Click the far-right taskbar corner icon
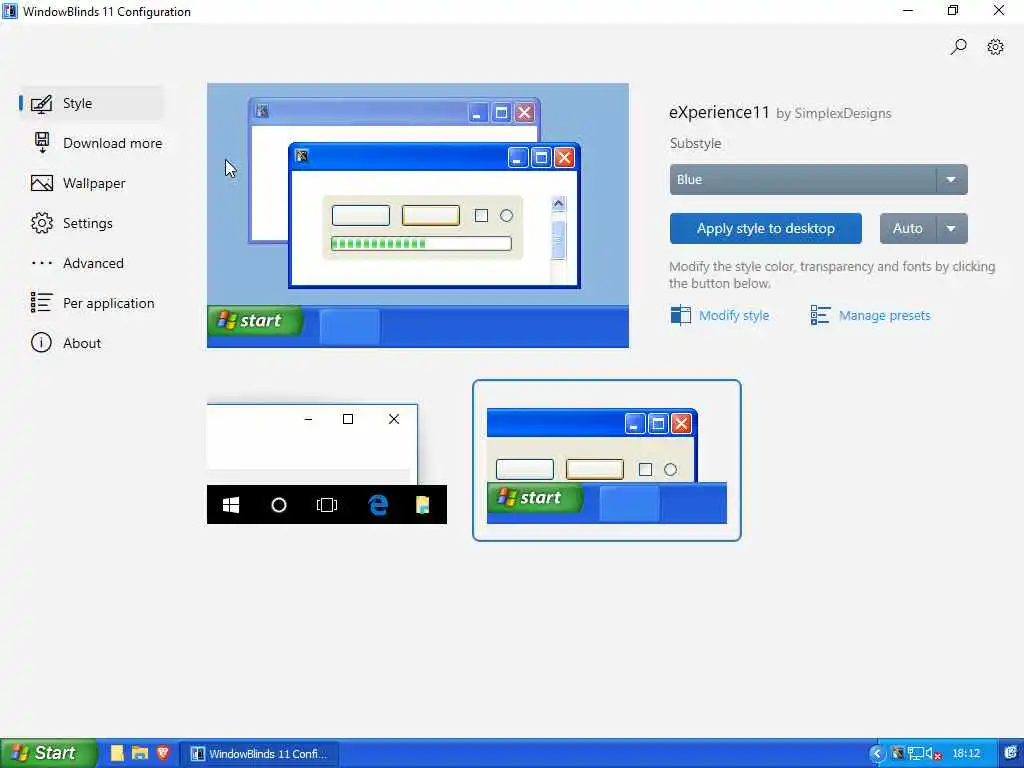The width and height of the screenshot is (1024, 768). 1012,753
